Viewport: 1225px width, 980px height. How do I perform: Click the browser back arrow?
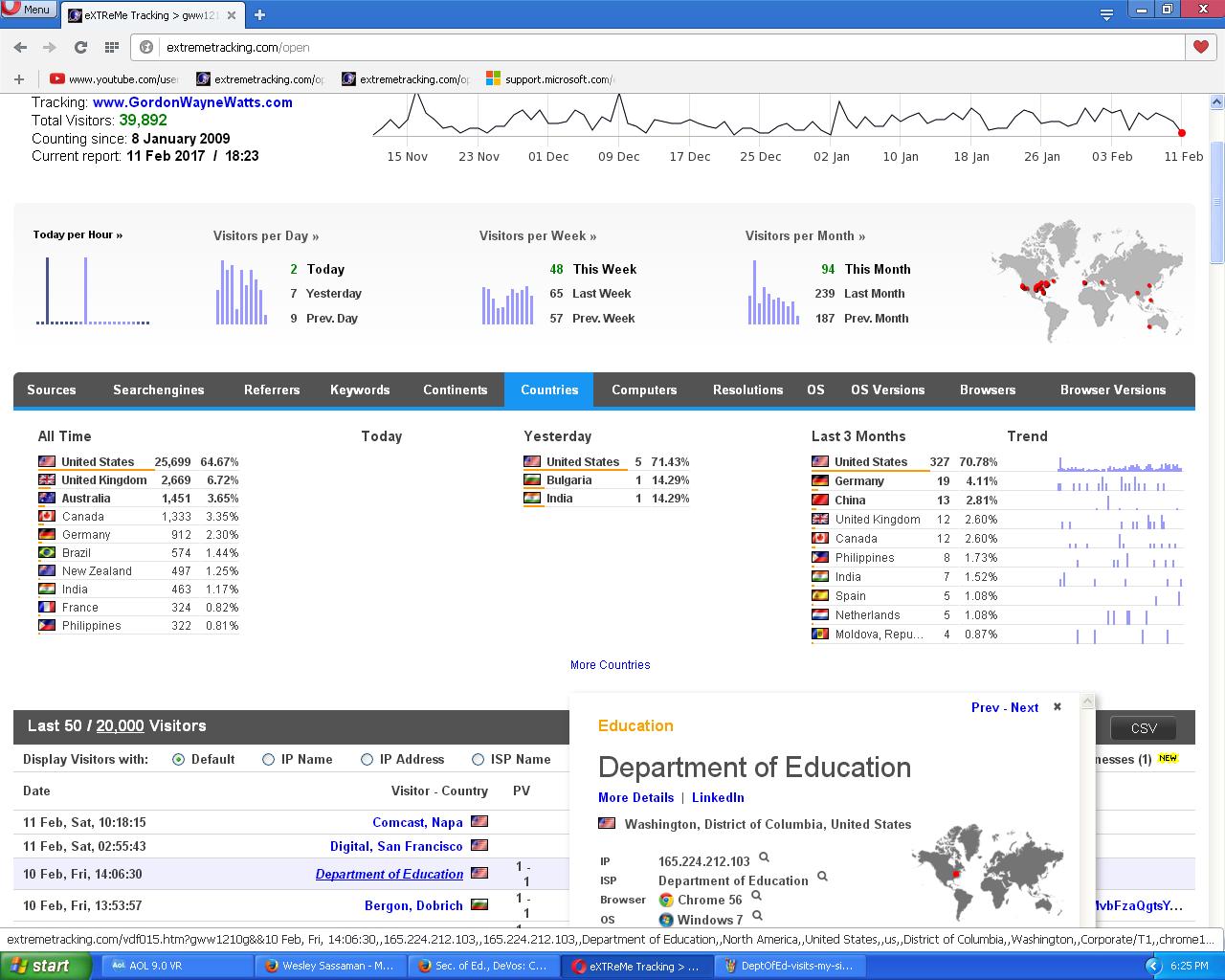click(20, 47)
